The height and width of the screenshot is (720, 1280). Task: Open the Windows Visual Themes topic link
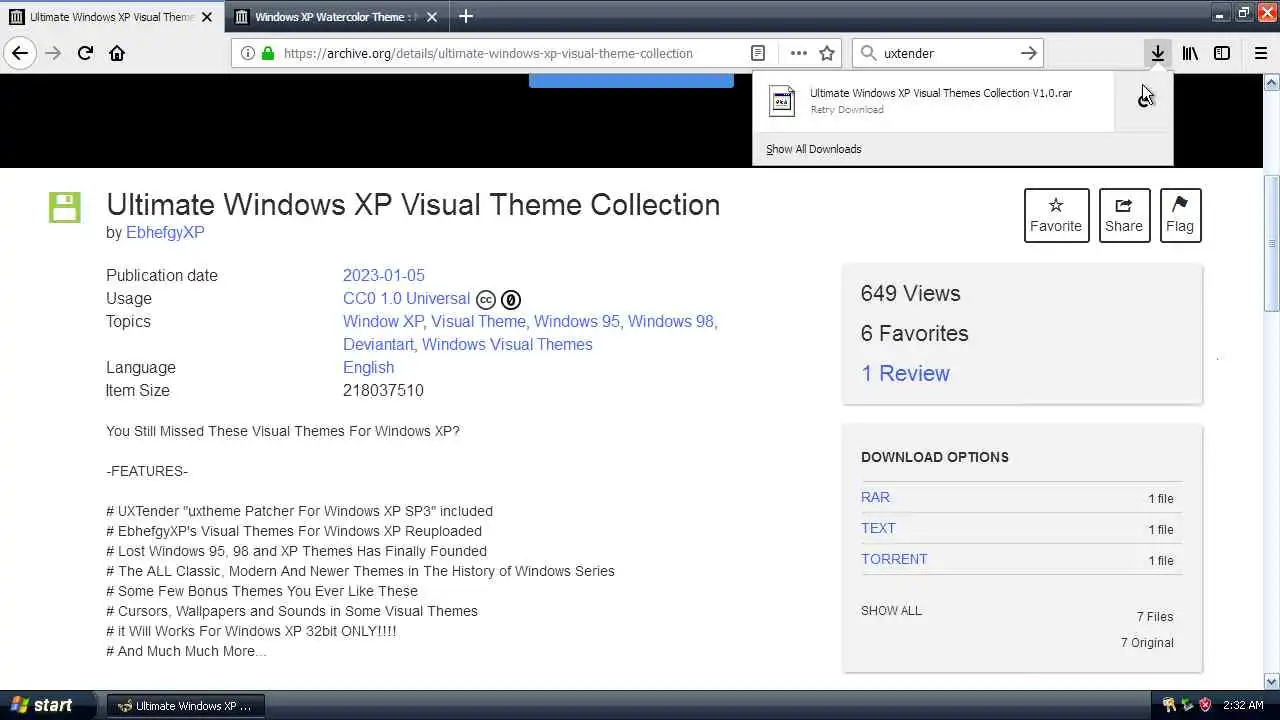pos(507,344)
